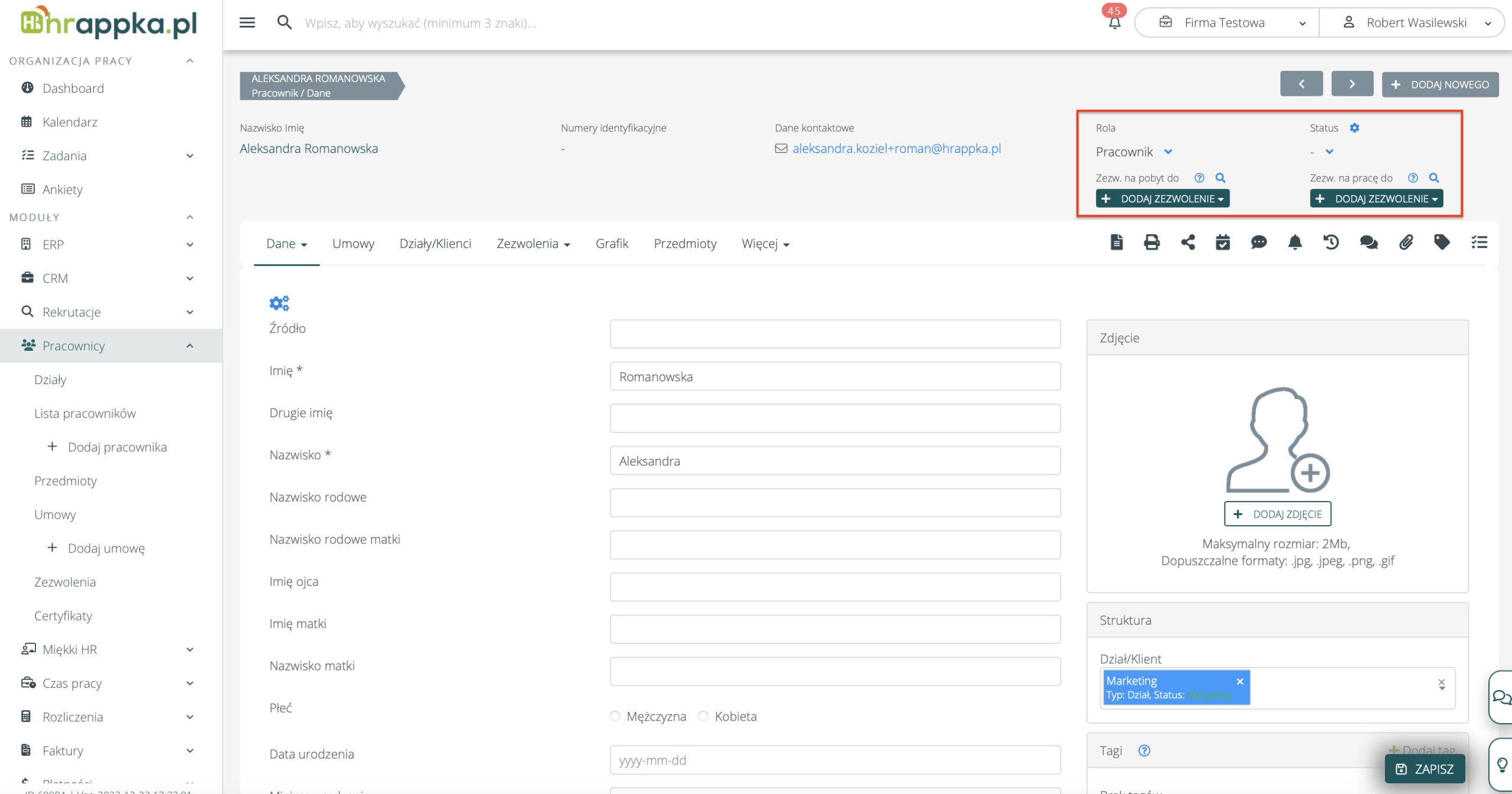Open the Grafik tab
The height and width of the screenshot is (794, 1512).
coord(611,243)
